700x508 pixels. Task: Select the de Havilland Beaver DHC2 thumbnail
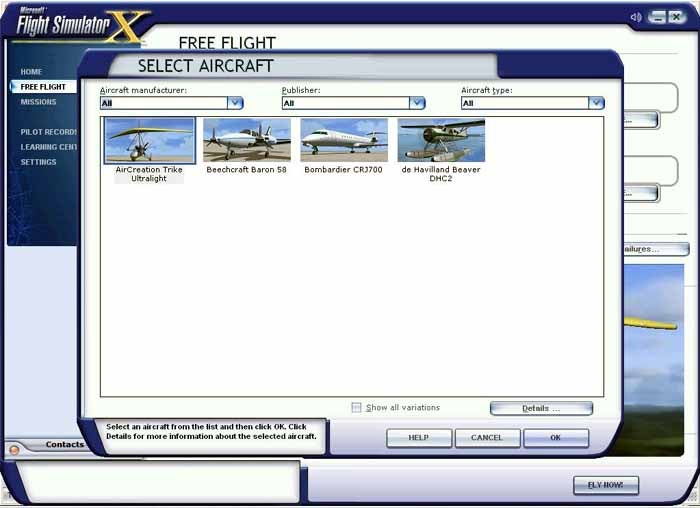click(x=441, y=140)
